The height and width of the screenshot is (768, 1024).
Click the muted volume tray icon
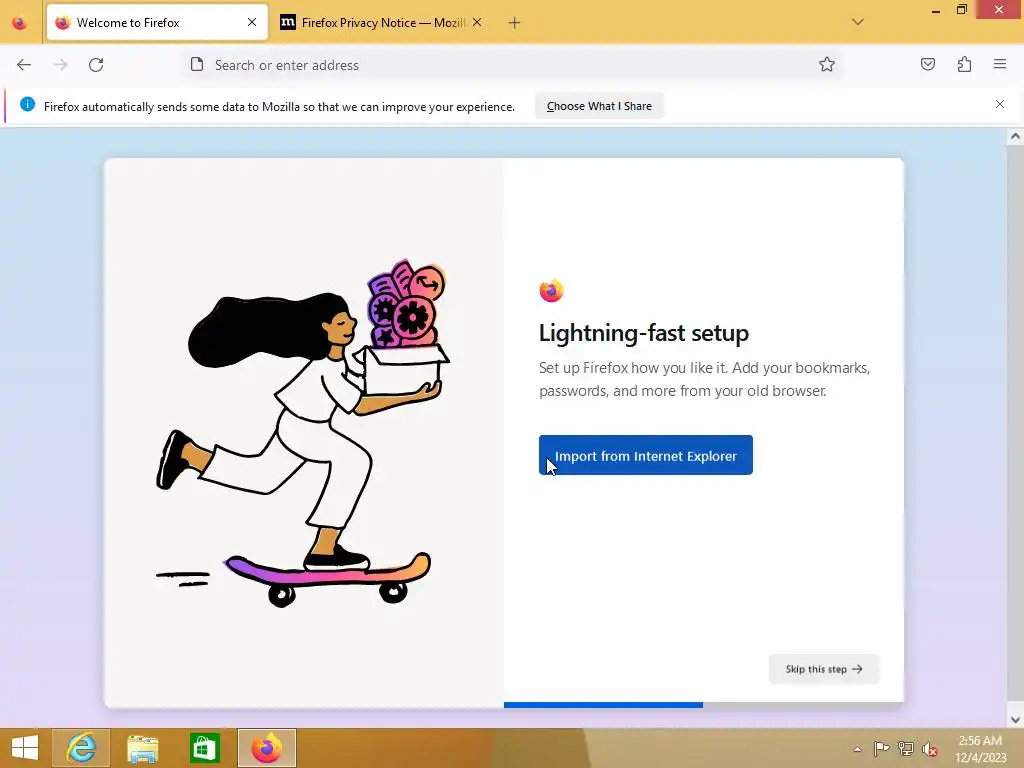[930, 748]
